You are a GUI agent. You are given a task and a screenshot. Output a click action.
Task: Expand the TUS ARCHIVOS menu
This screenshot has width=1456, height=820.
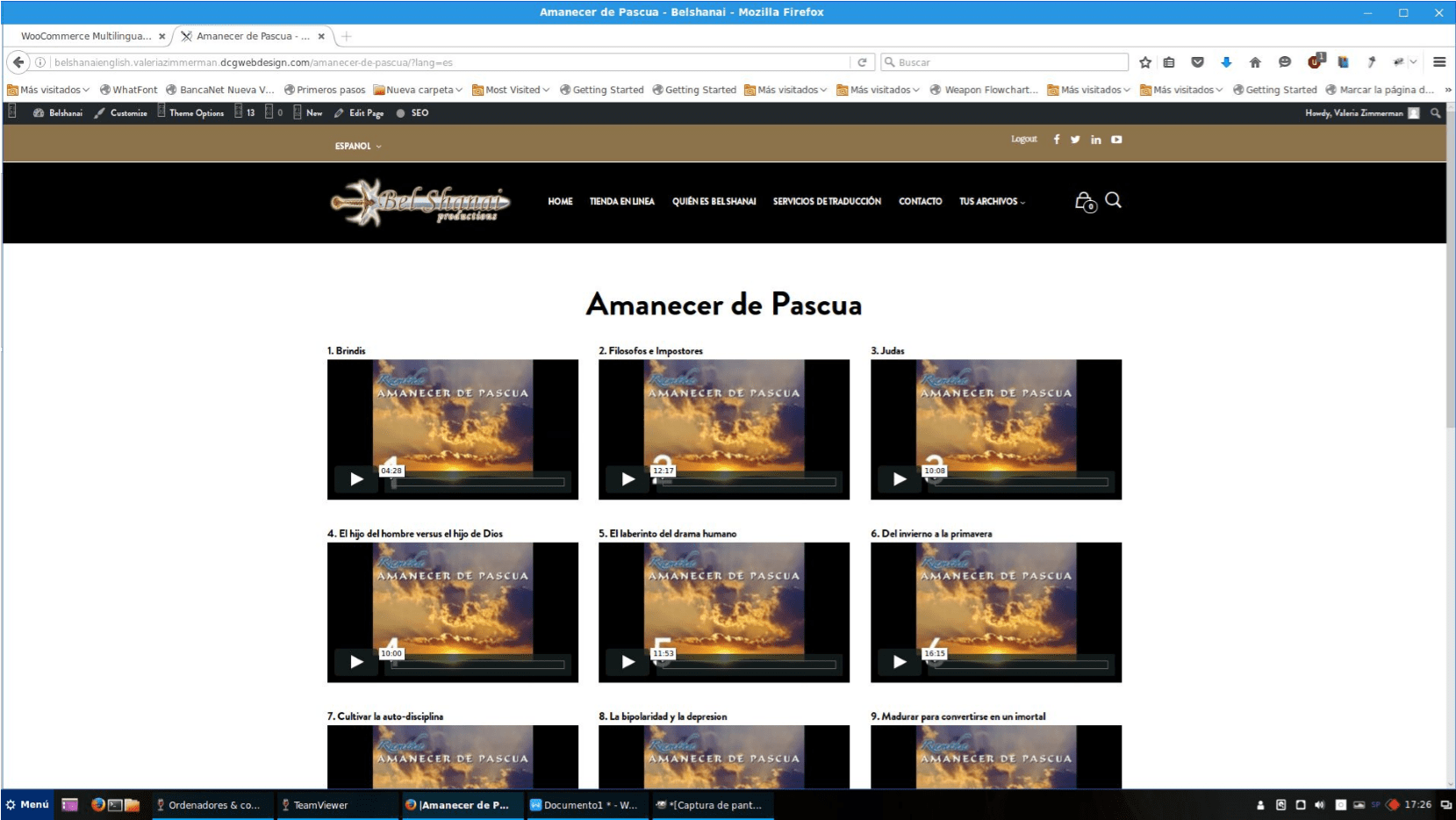tap(992, 202)
